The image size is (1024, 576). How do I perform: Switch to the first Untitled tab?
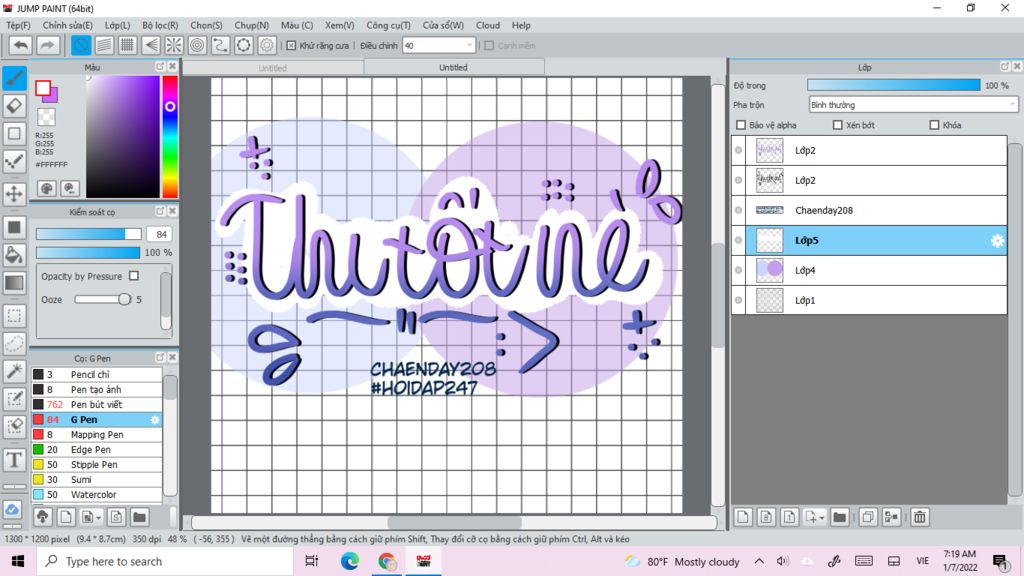coord(272,67)
